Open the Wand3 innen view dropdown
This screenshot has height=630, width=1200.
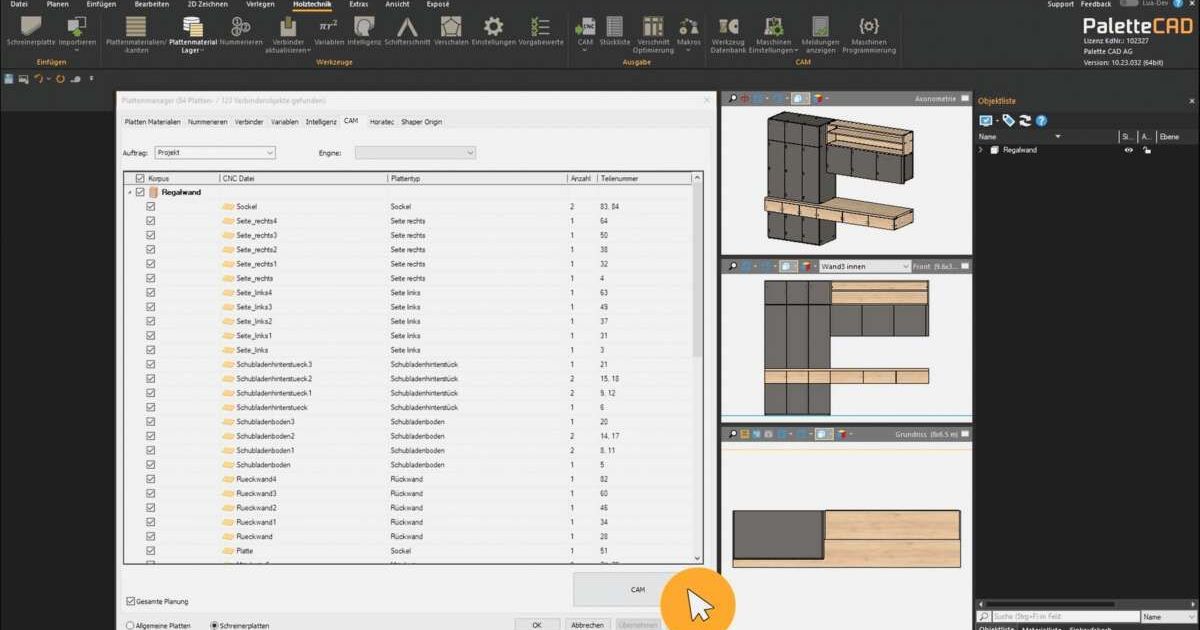[864, 267]
